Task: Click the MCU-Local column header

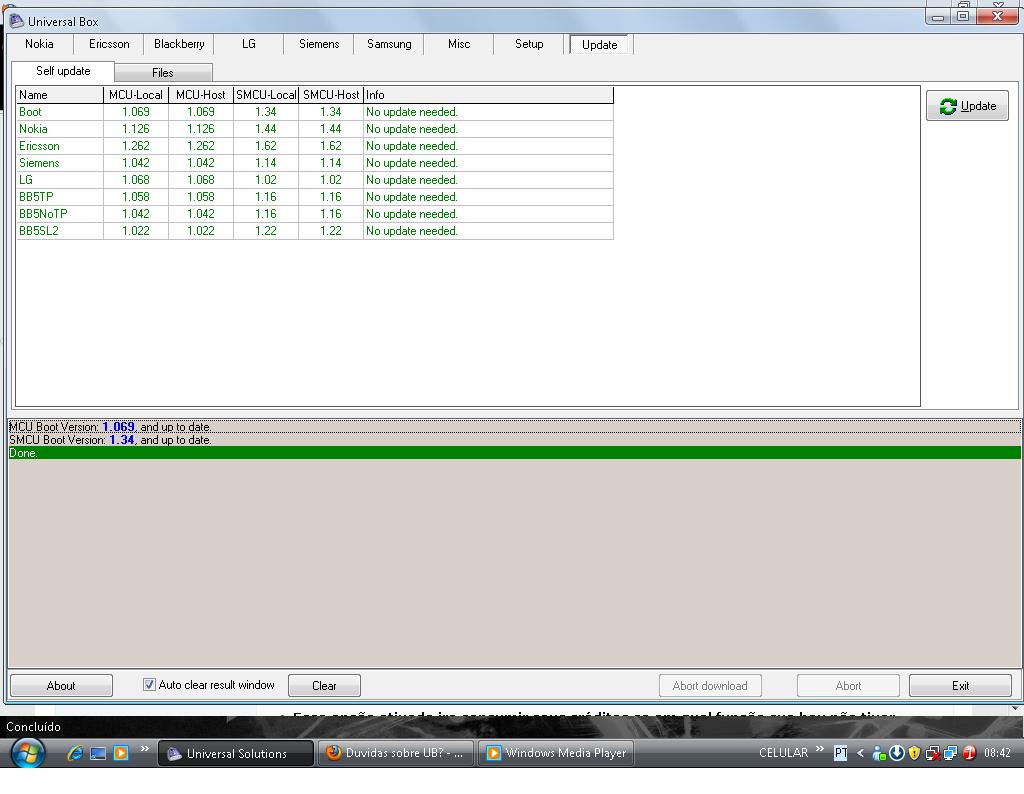Action: [136, 95]
